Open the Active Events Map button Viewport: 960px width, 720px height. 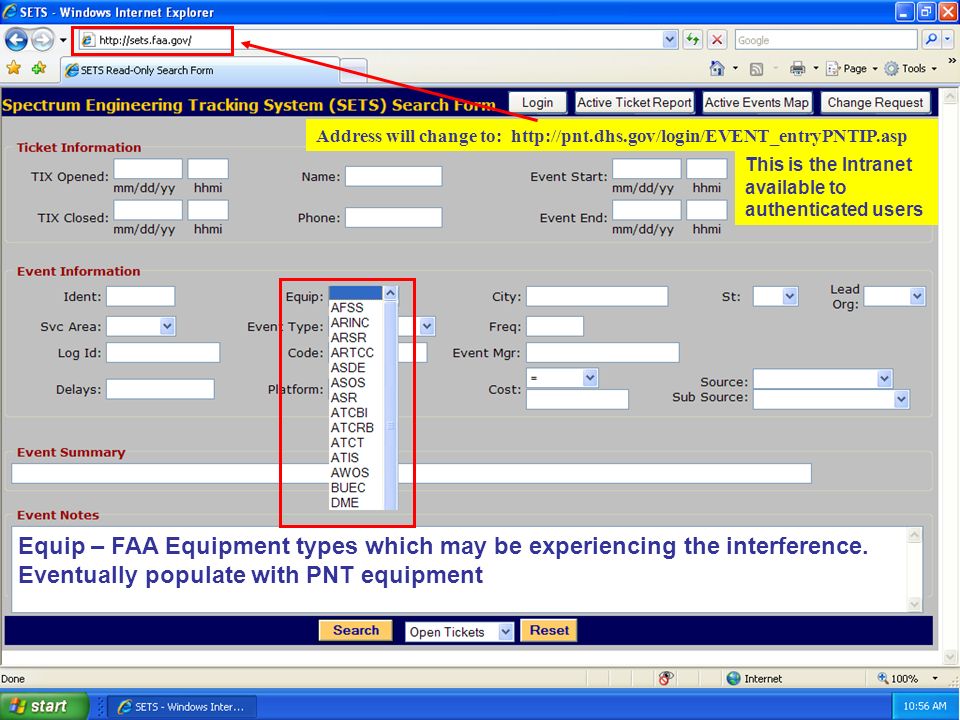click(x=756, y=103)
